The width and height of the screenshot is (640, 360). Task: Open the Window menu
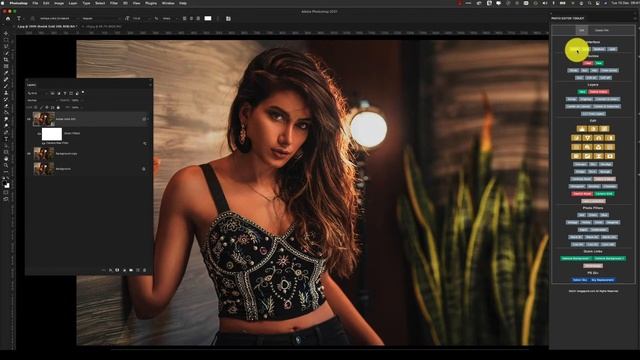coord(168,3)
